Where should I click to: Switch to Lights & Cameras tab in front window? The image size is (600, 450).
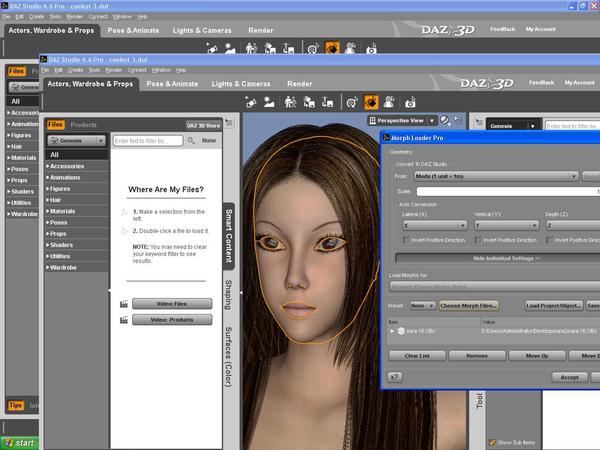coord(241,84)
